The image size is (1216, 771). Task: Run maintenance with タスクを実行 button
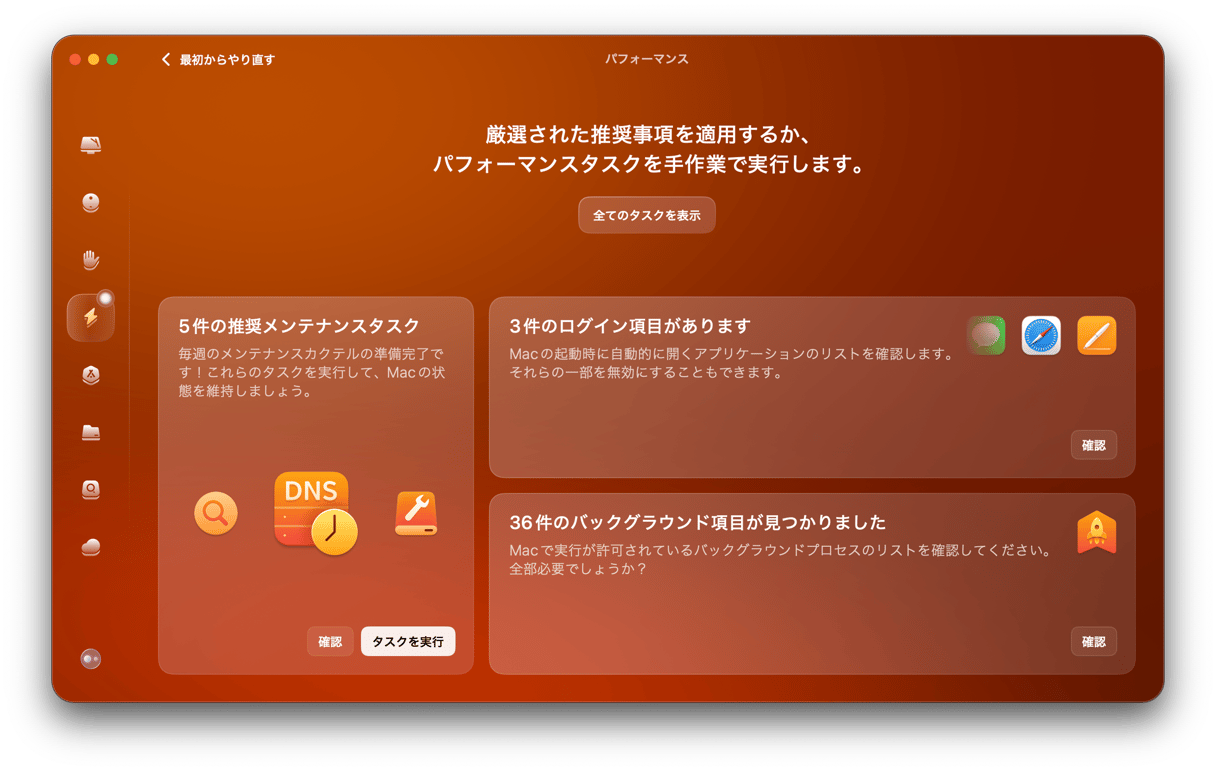point(408,642)
